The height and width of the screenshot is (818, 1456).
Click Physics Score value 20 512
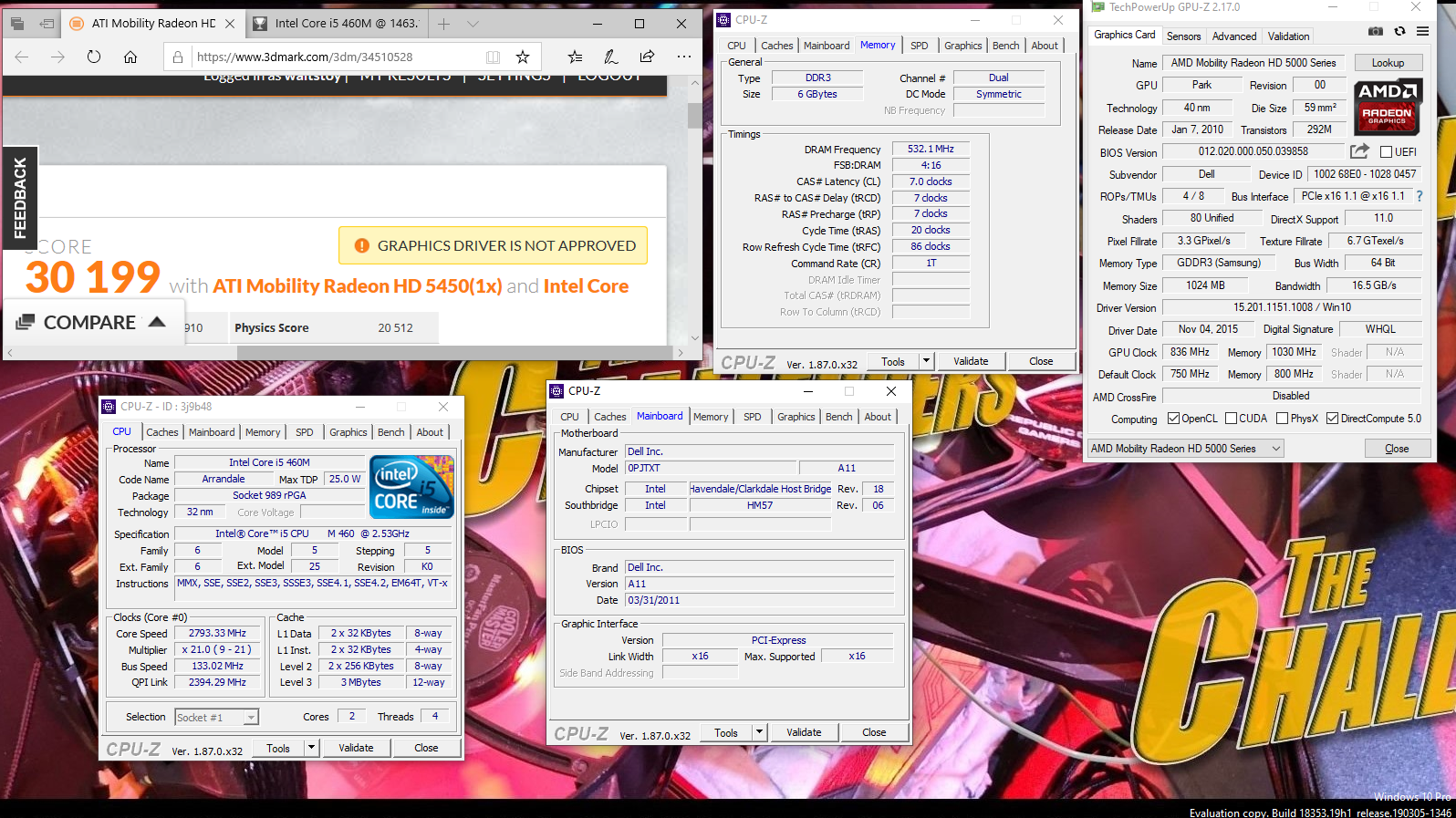pos(395,328)
